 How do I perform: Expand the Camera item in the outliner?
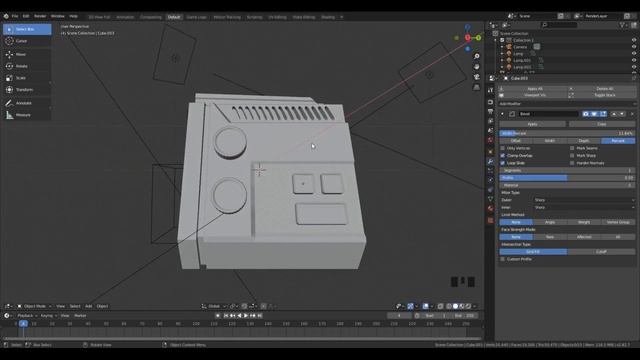(x=502, y=47)
